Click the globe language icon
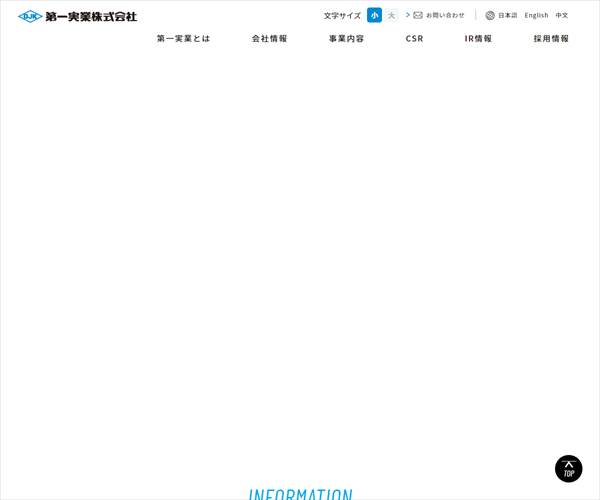This screenshot has height=500, width=600. [490, 15]
